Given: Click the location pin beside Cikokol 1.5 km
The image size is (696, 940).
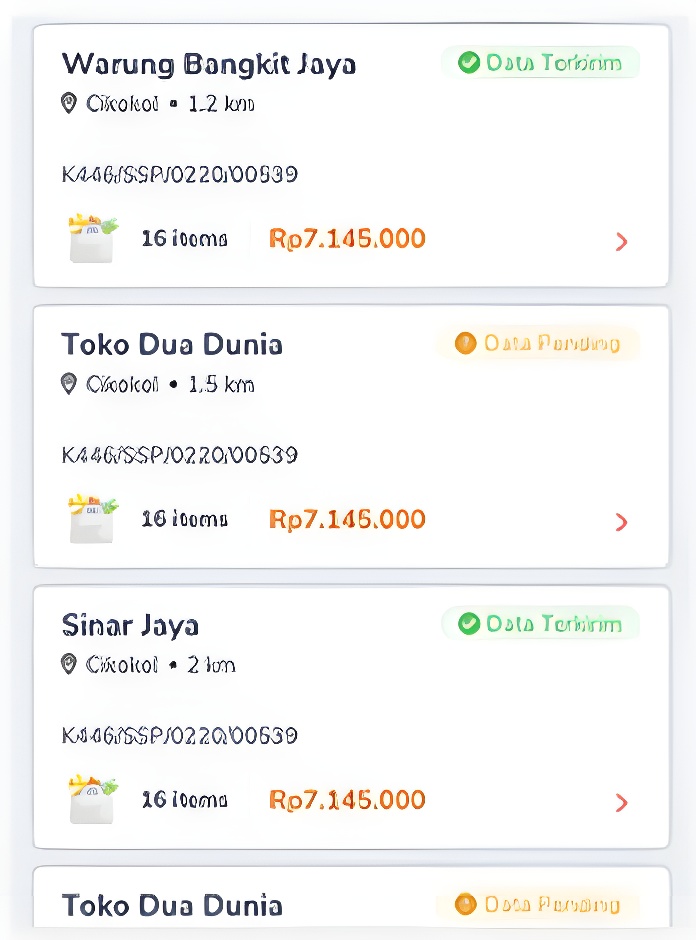Looking at the screenshot, I should (x=69, y=384).
